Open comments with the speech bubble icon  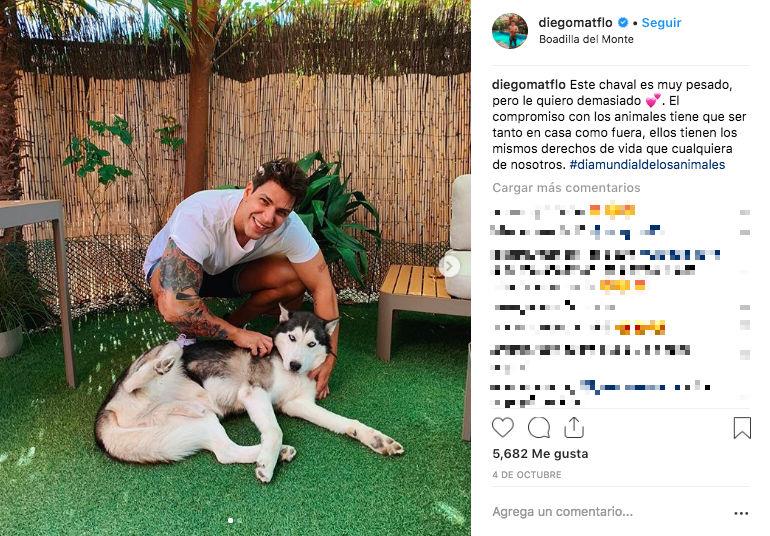pyautogui.click(x=539, y=428)
